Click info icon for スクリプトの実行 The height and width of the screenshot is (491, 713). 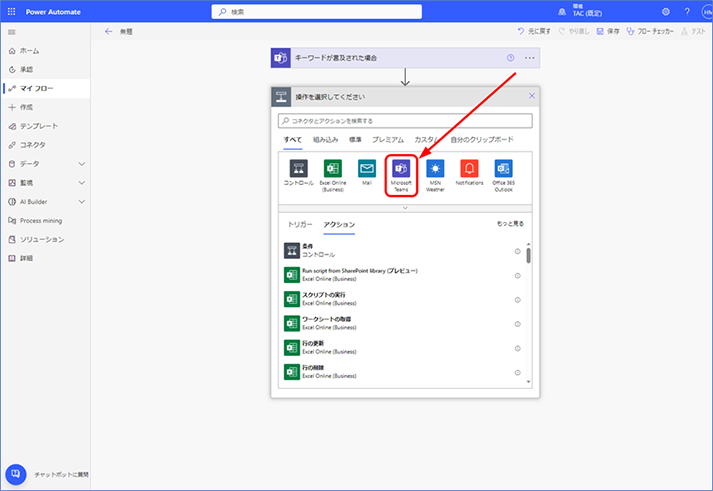[517, 300]
